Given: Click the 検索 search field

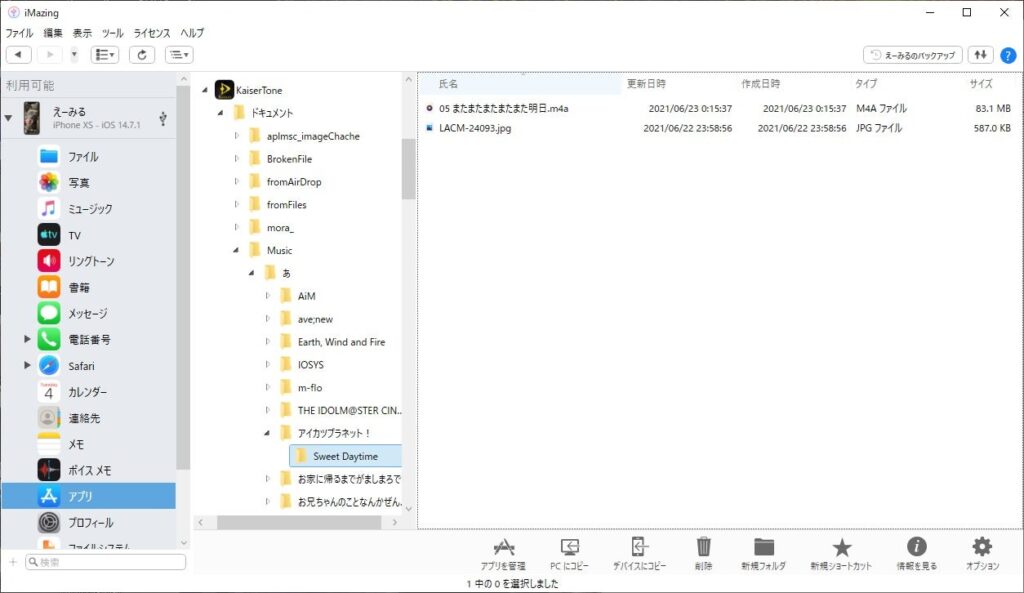Looking at the screenshot, I should click(x=106, y=562).
